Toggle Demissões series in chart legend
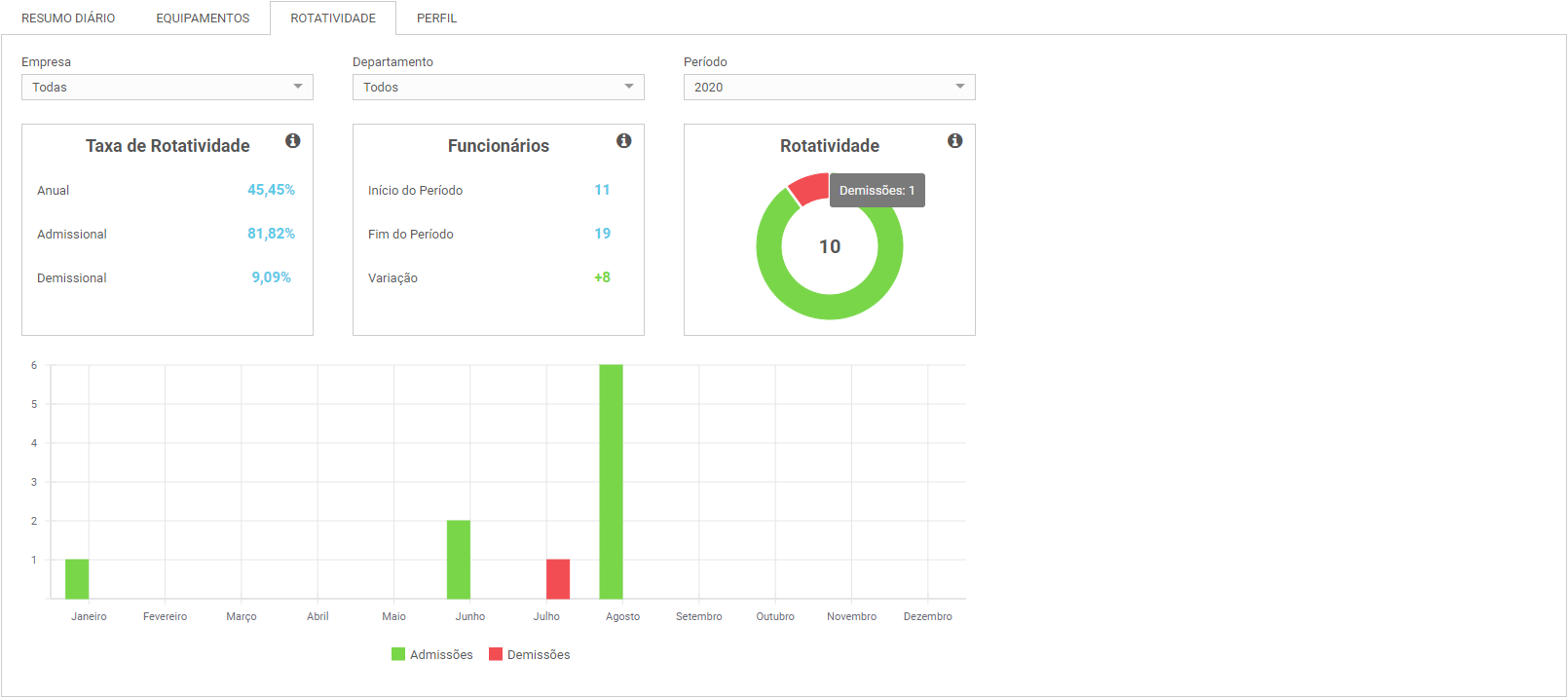 point(529,654)
